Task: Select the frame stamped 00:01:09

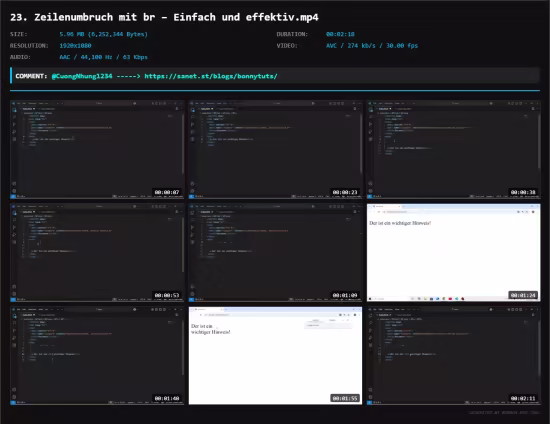Action: (275, 253)
